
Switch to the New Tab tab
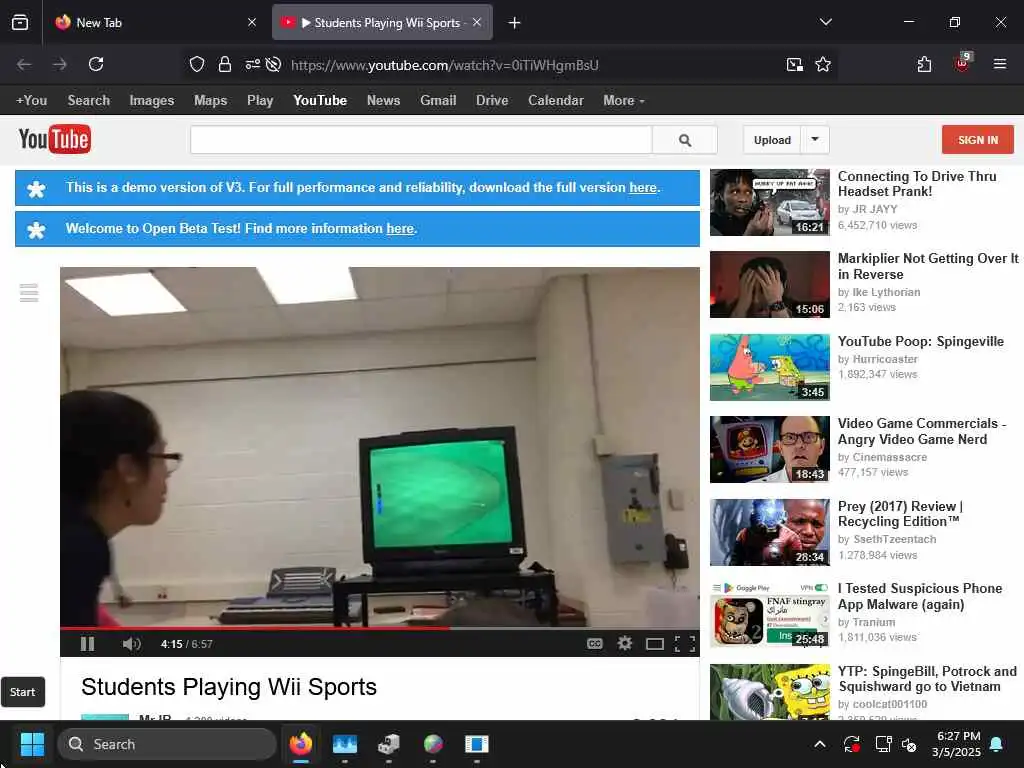153,22
